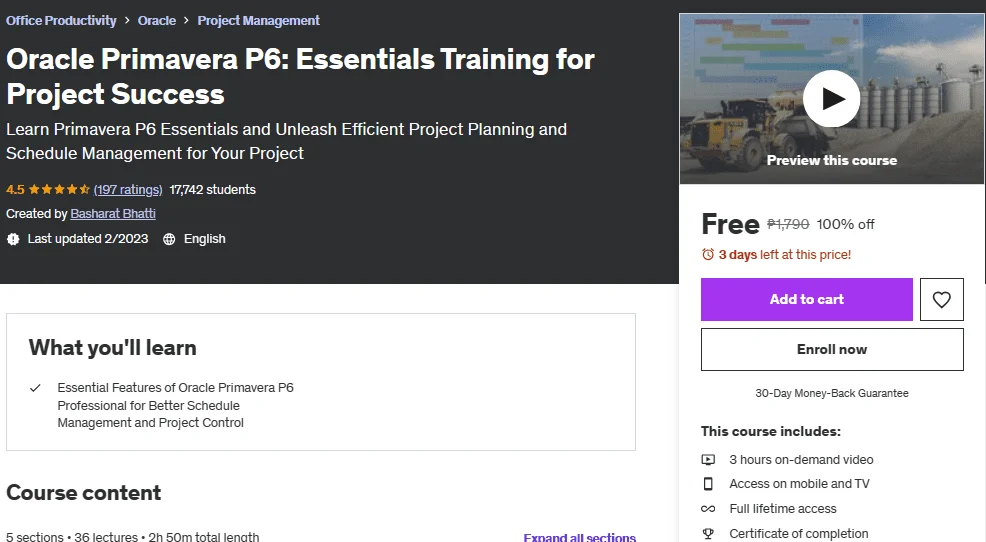Click the alarm clock icon beside days left
Image resolution: width=986 pixels, height=542 pixels.
(708, 255)
